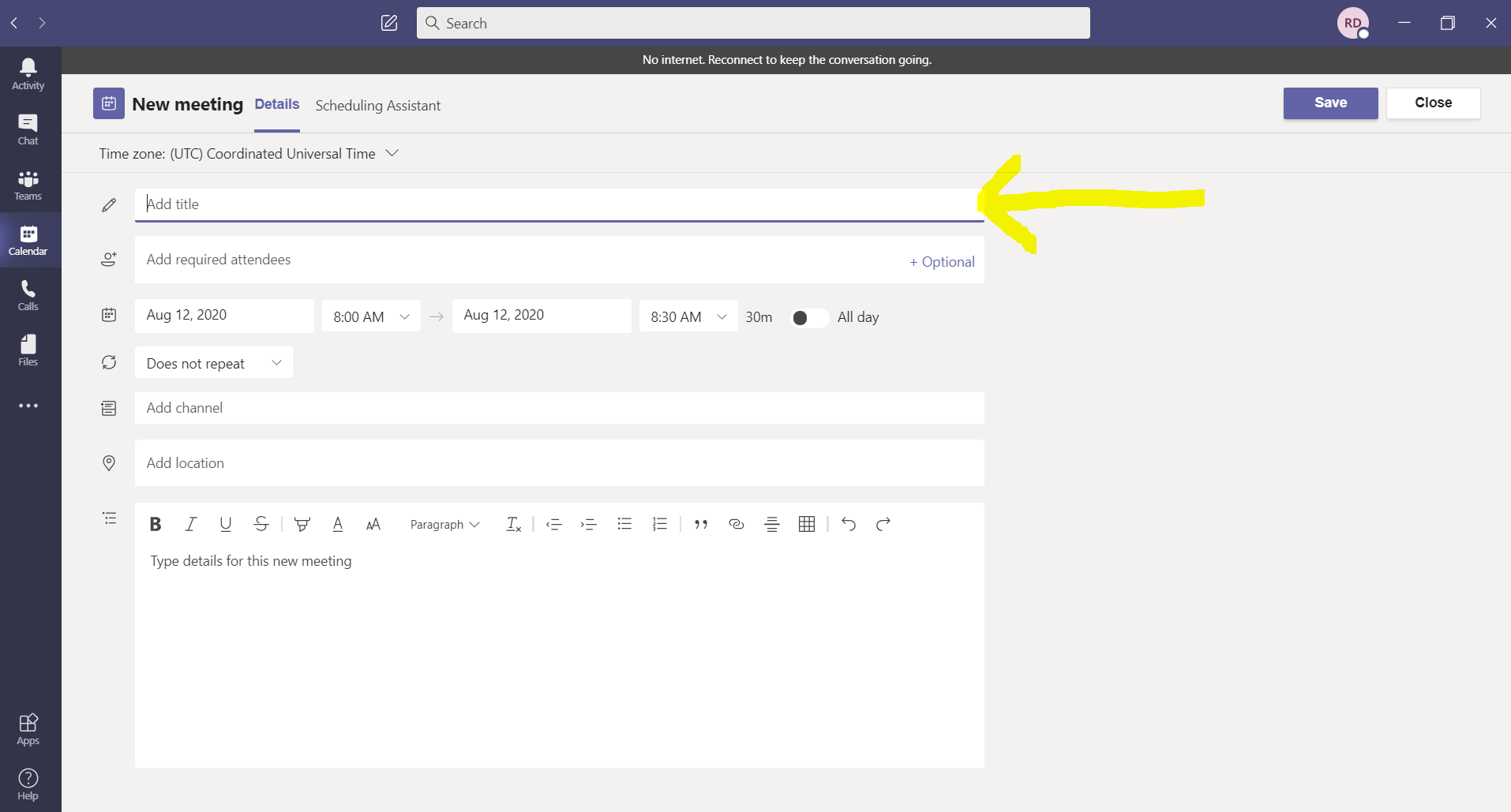Focus the Add title field
This screenshot has width=1511, height=812.
[559, 204]
